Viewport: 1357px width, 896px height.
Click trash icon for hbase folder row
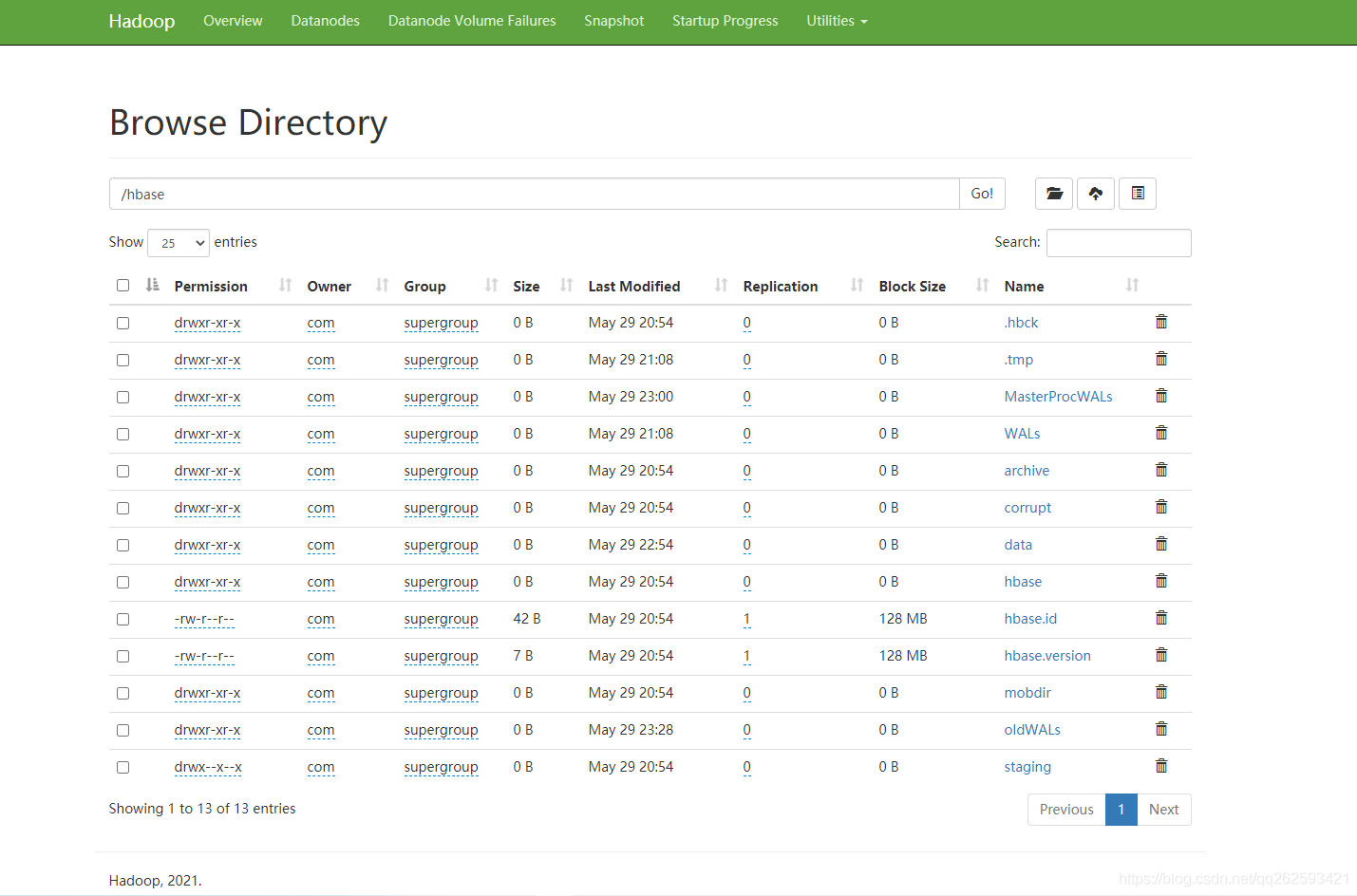(1160, 581)
